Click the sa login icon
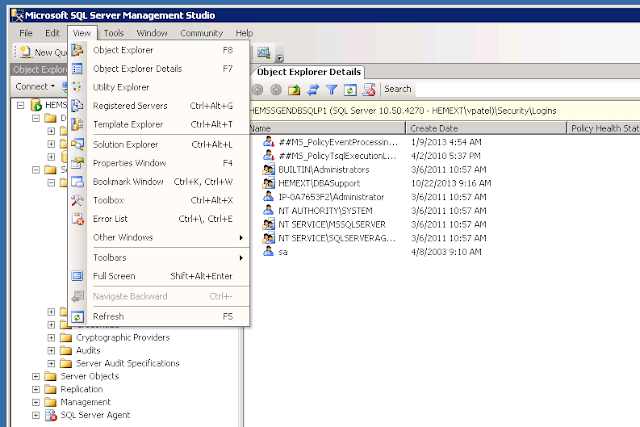 tap(268, 251)
